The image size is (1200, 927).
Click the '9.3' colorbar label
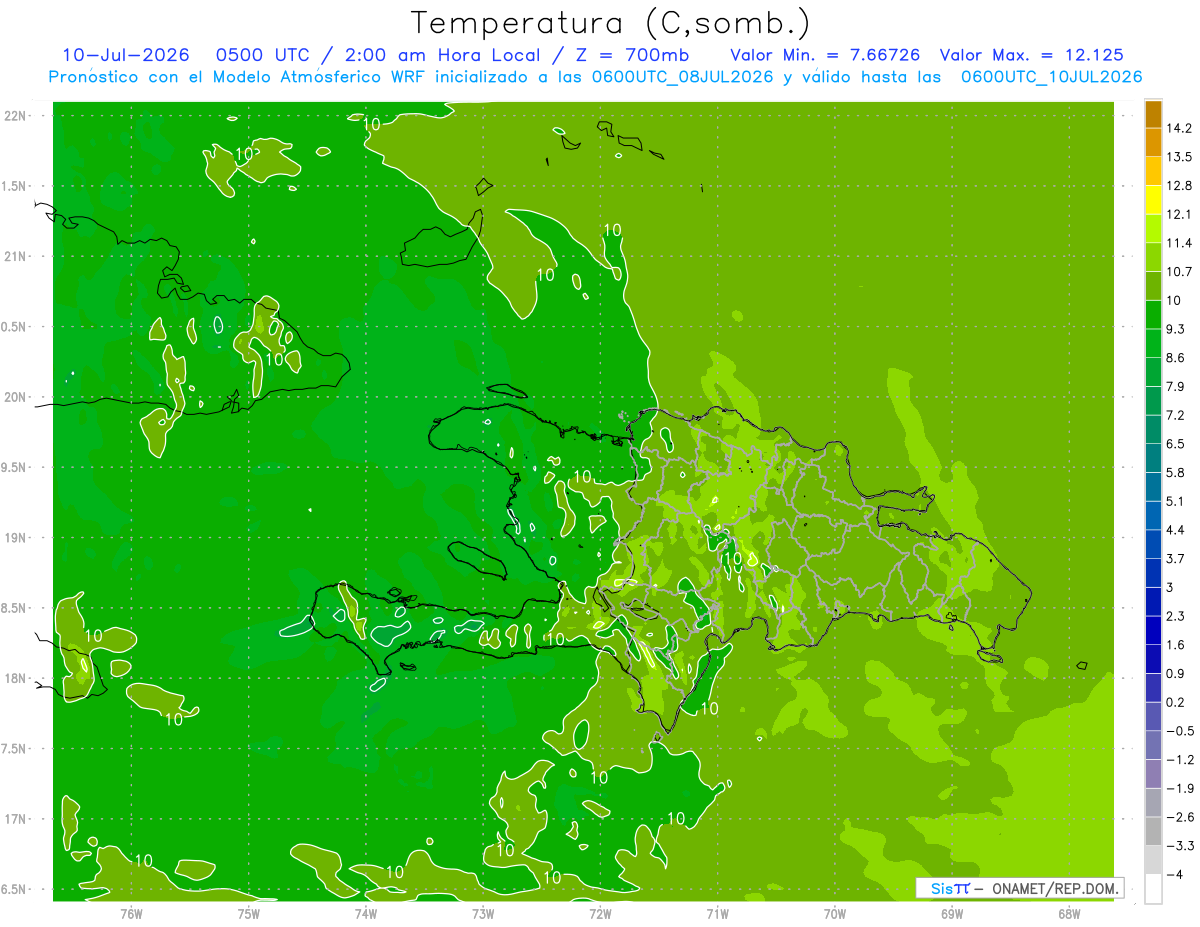pos(1176,330)
